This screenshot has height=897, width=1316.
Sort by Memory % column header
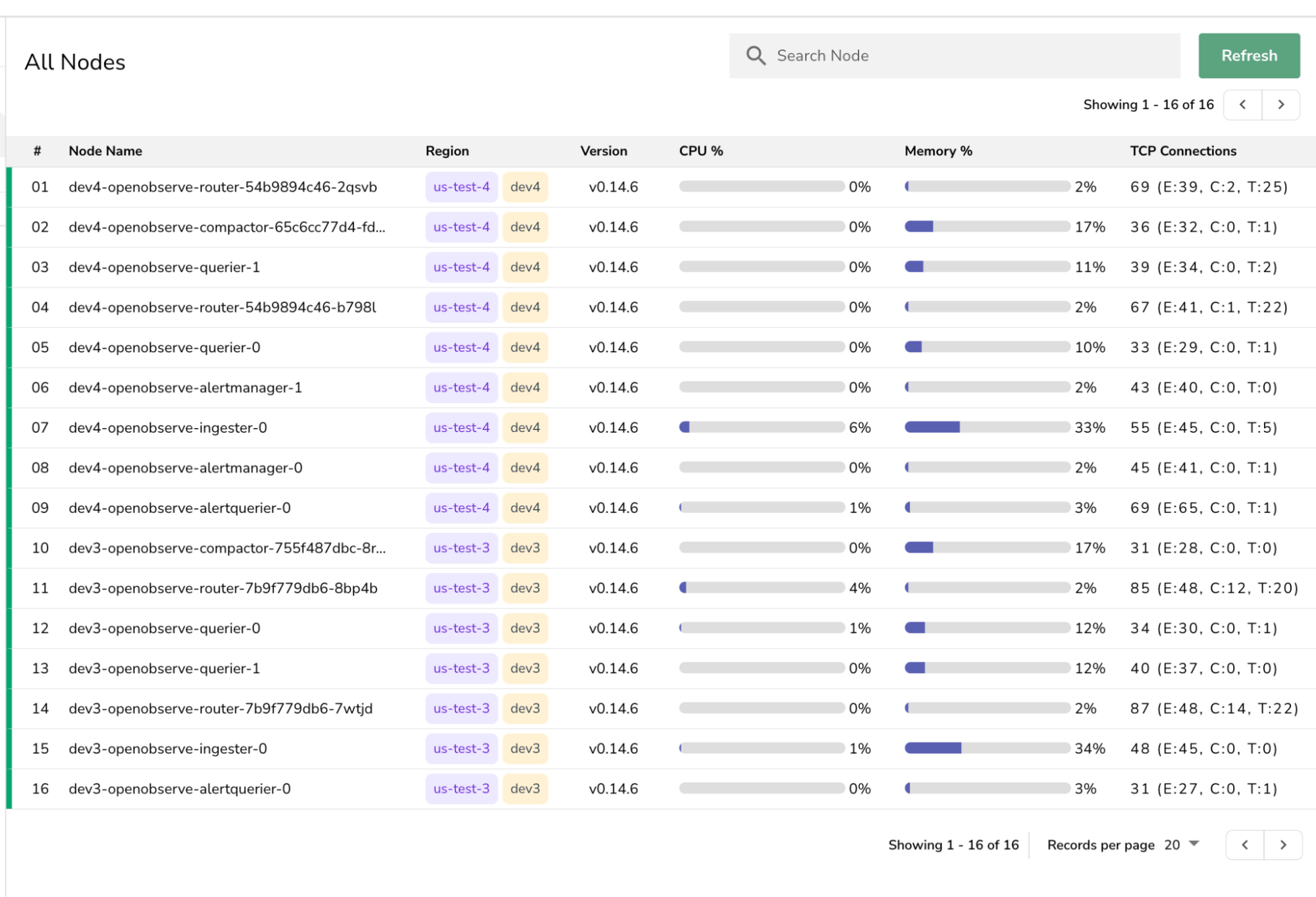coord(937,151)
